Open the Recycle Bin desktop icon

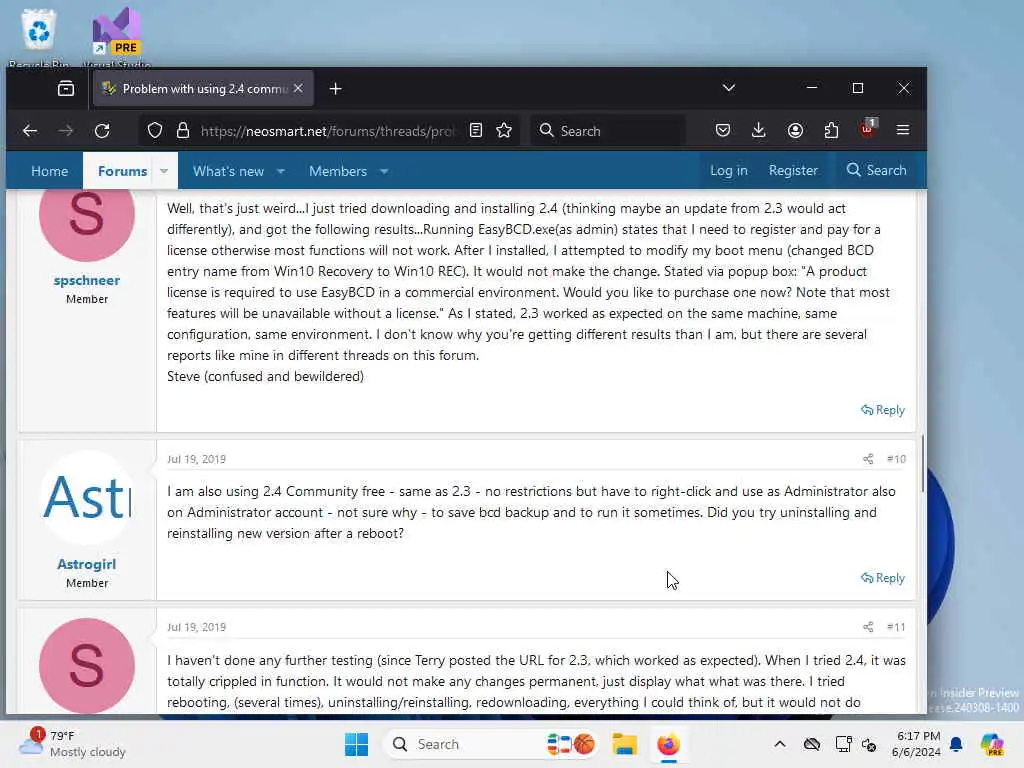[39, 36]
